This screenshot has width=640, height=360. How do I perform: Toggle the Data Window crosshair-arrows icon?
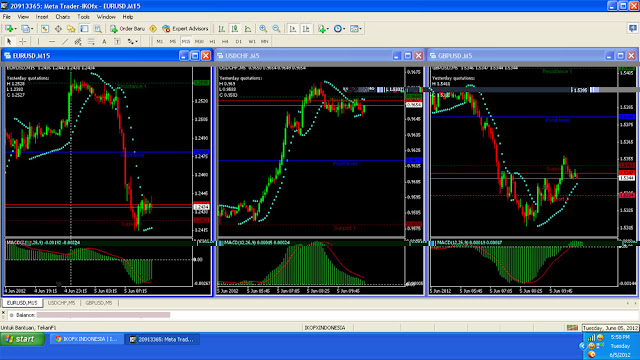[58, 29]
